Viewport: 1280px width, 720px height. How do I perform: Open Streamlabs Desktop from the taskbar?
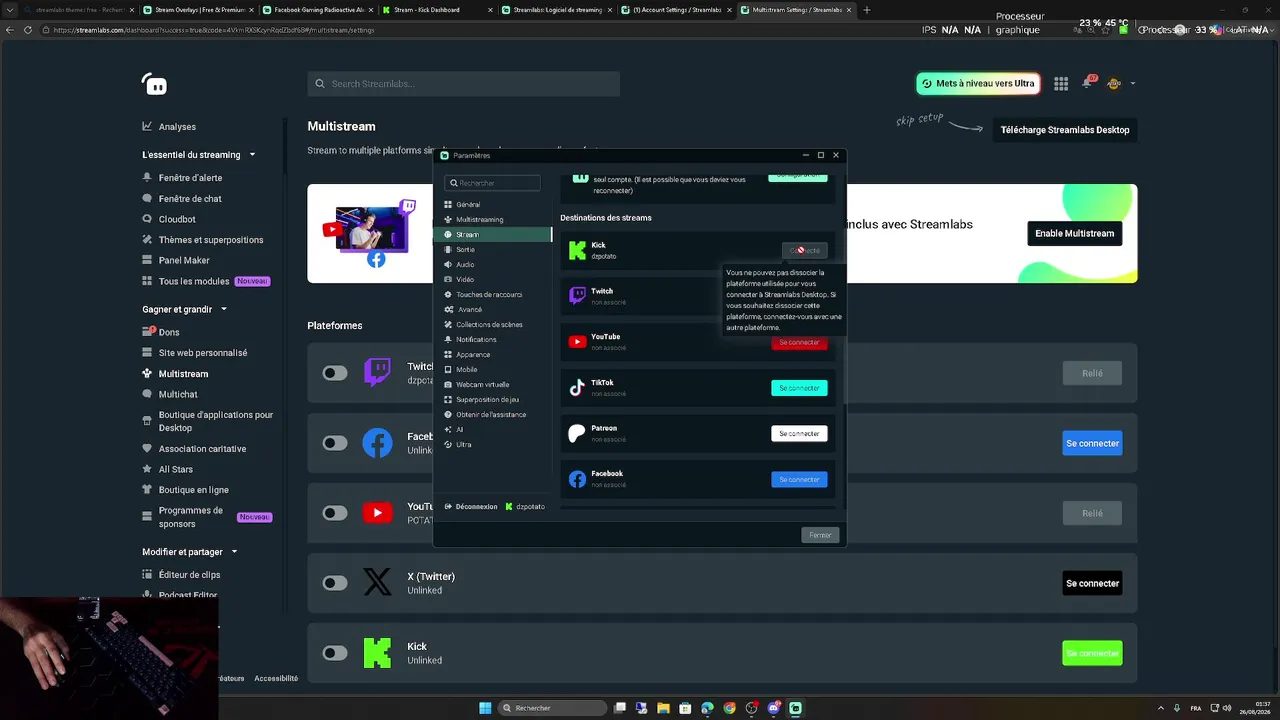click(796, 708)
